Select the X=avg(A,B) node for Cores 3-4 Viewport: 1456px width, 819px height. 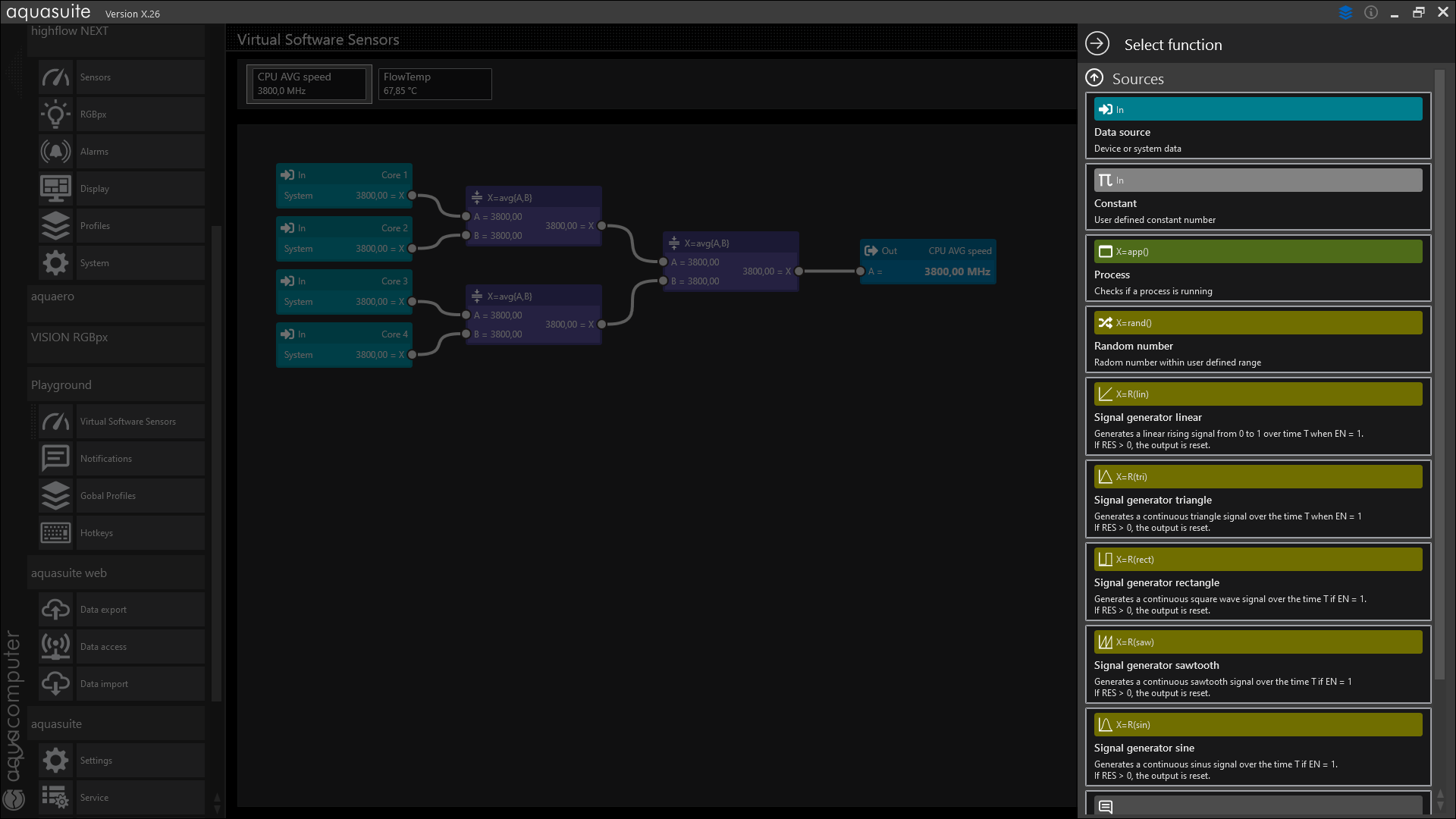534,315
